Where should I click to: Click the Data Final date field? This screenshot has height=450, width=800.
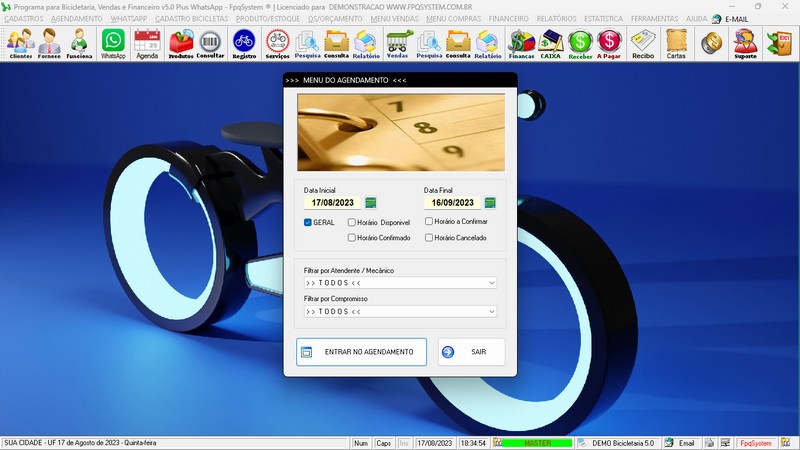point(452,203)
